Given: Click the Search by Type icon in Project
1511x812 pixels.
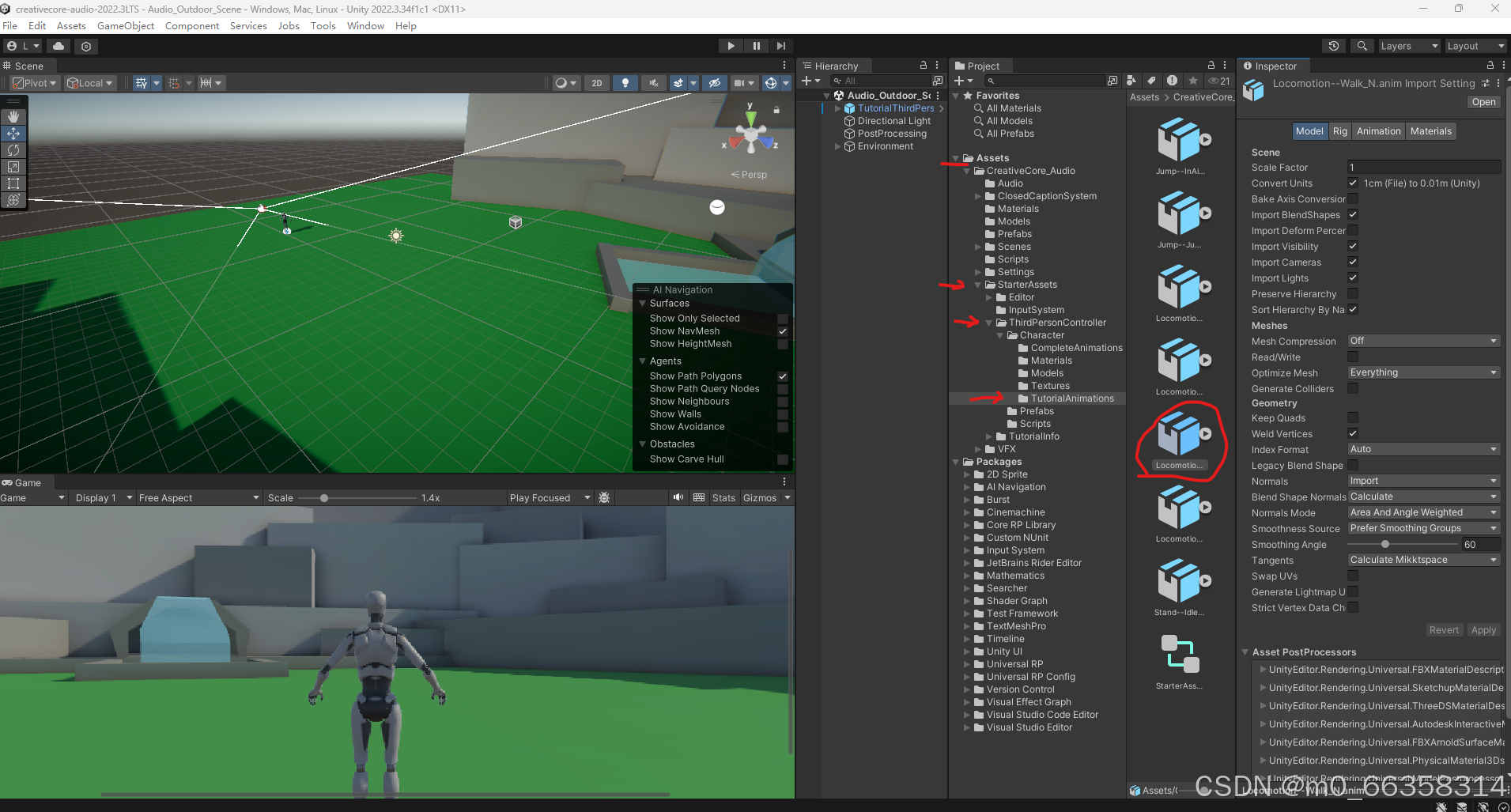Looking at the screenshot, I should 1131,81.
